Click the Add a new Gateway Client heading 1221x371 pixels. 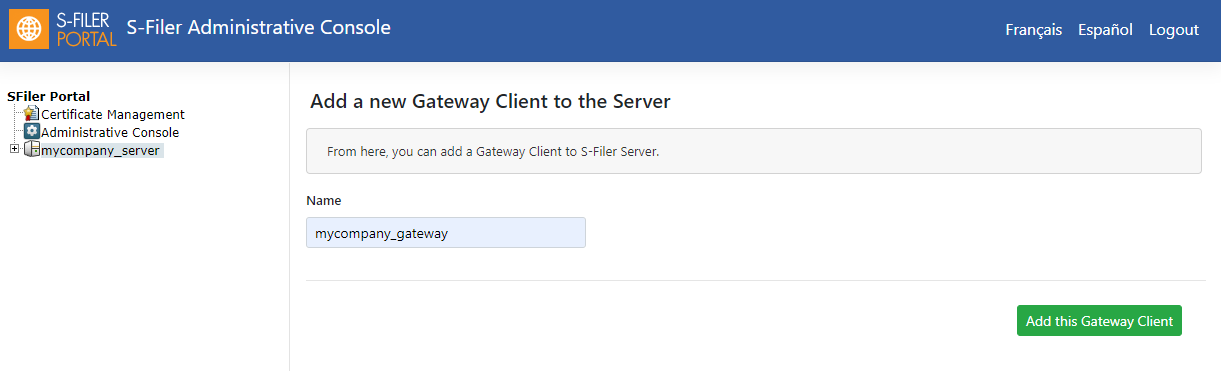490,101
